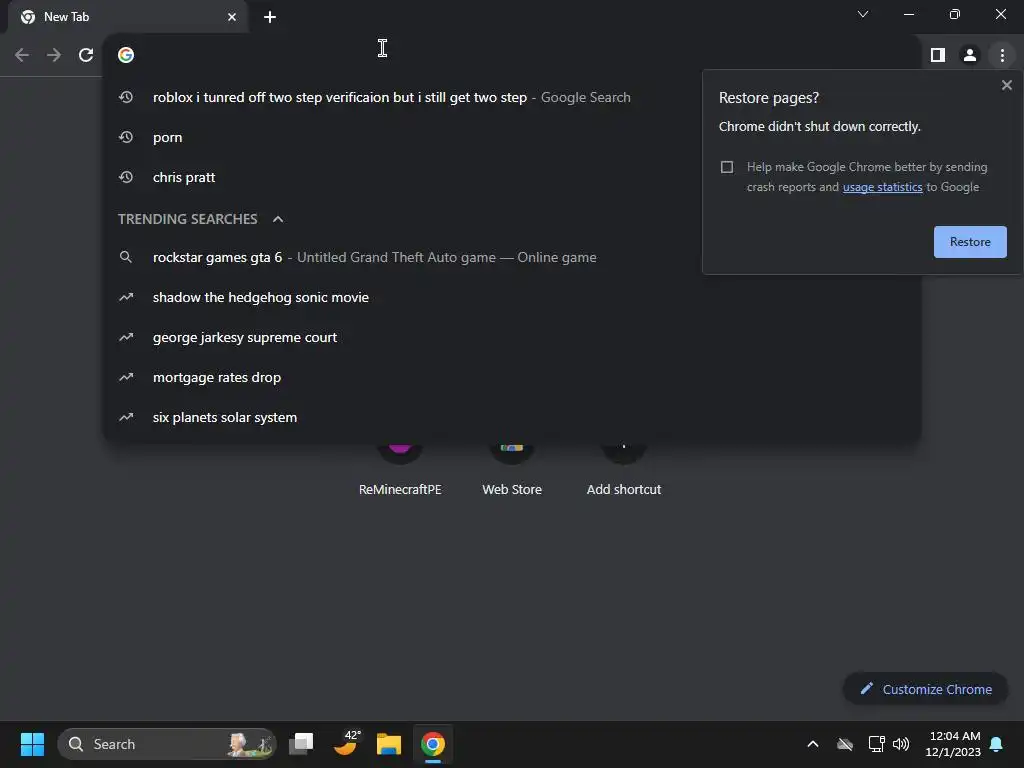Click the taskbar Search box

[x=167, y=744]
